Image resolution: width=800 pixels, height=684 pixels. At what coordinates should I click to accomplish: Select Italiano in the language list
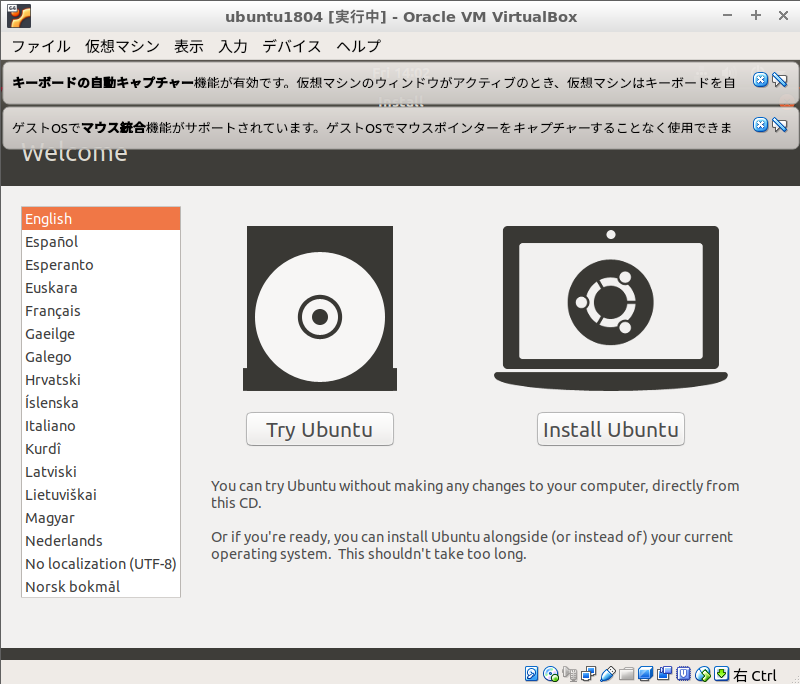click(101, 425)
